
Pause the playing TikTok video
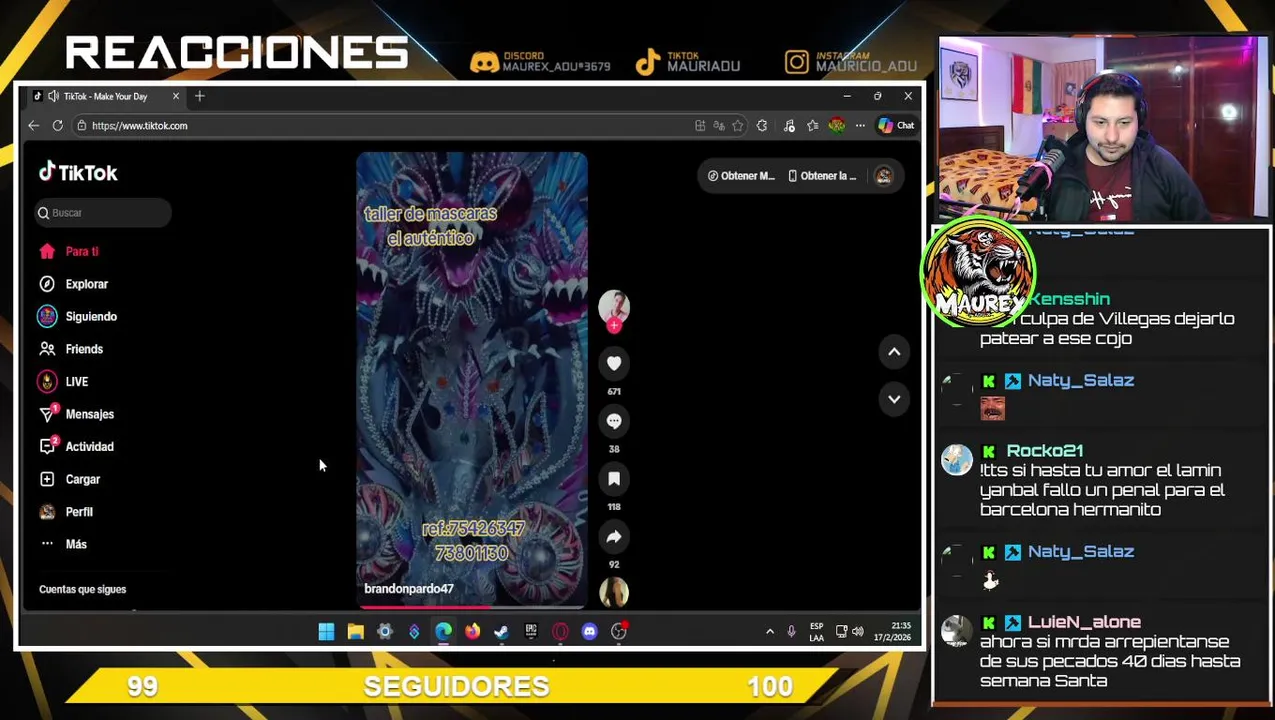472,380
